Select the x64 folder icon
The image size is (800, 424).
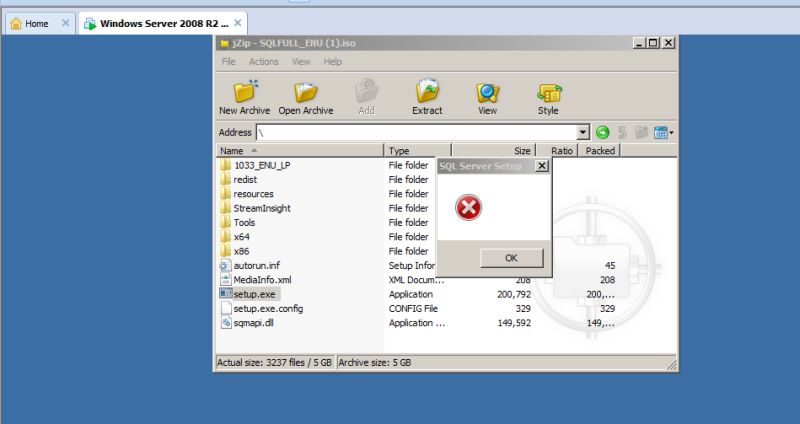tap(226, 236)
